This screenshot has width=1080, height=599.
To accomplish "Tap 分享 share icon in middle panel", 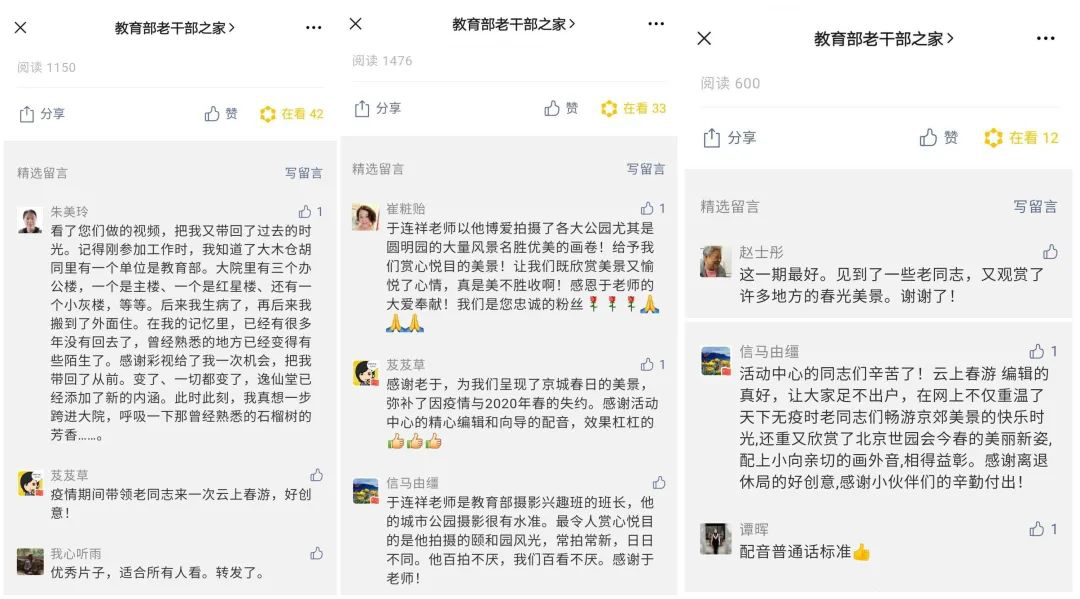I will coord(362,108).
